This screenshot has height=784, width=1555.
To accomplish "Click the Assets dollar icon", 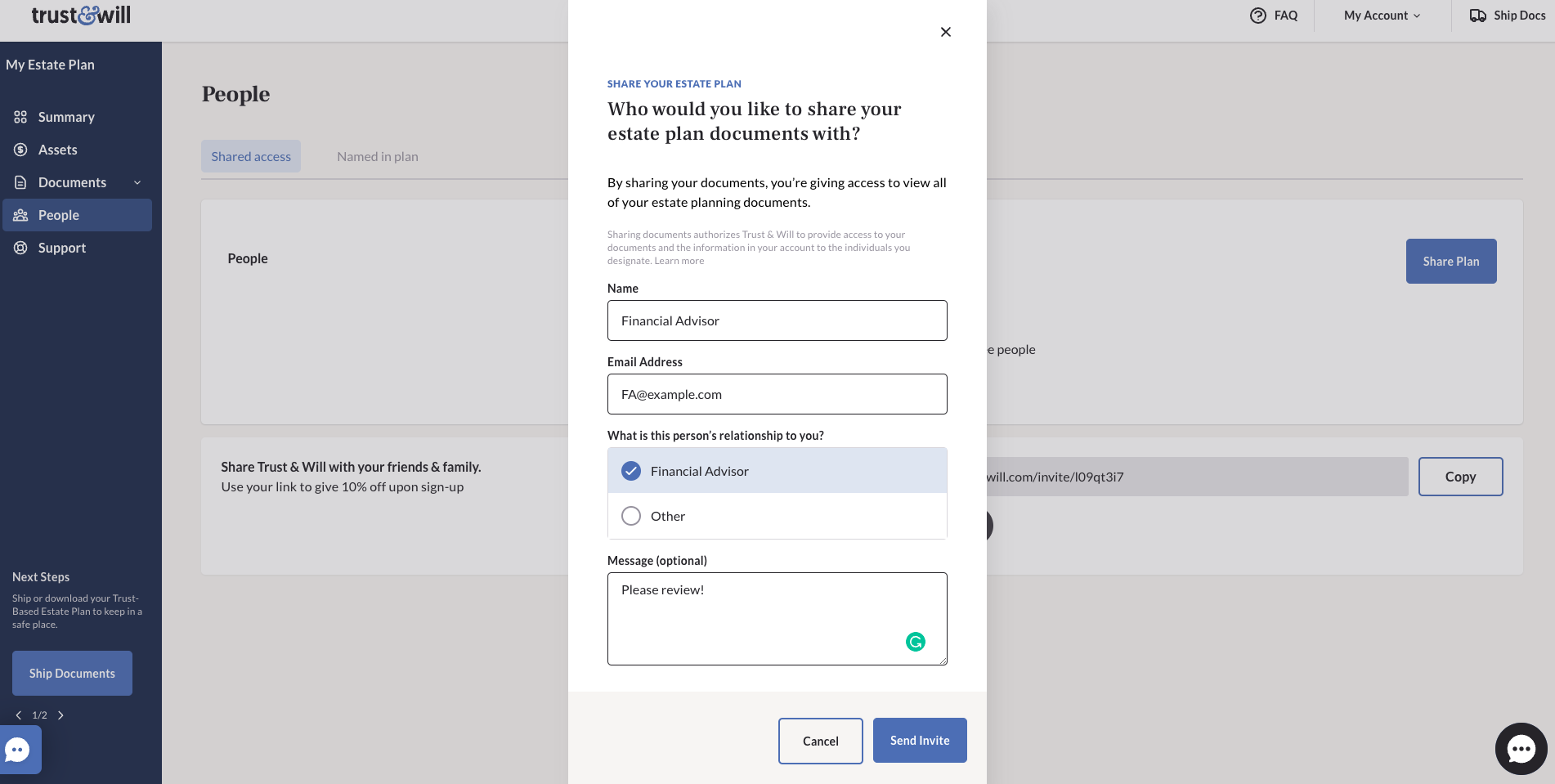I will coord(20,150).
